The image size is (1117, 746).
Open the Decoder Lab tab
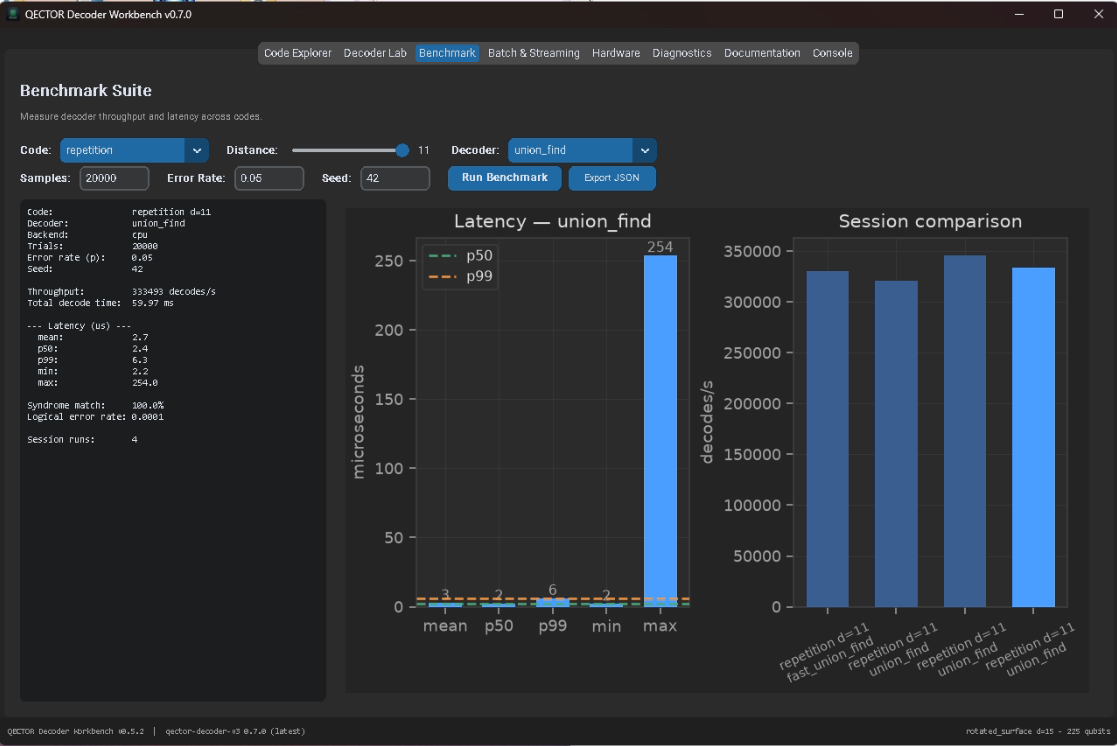(375, 53)
